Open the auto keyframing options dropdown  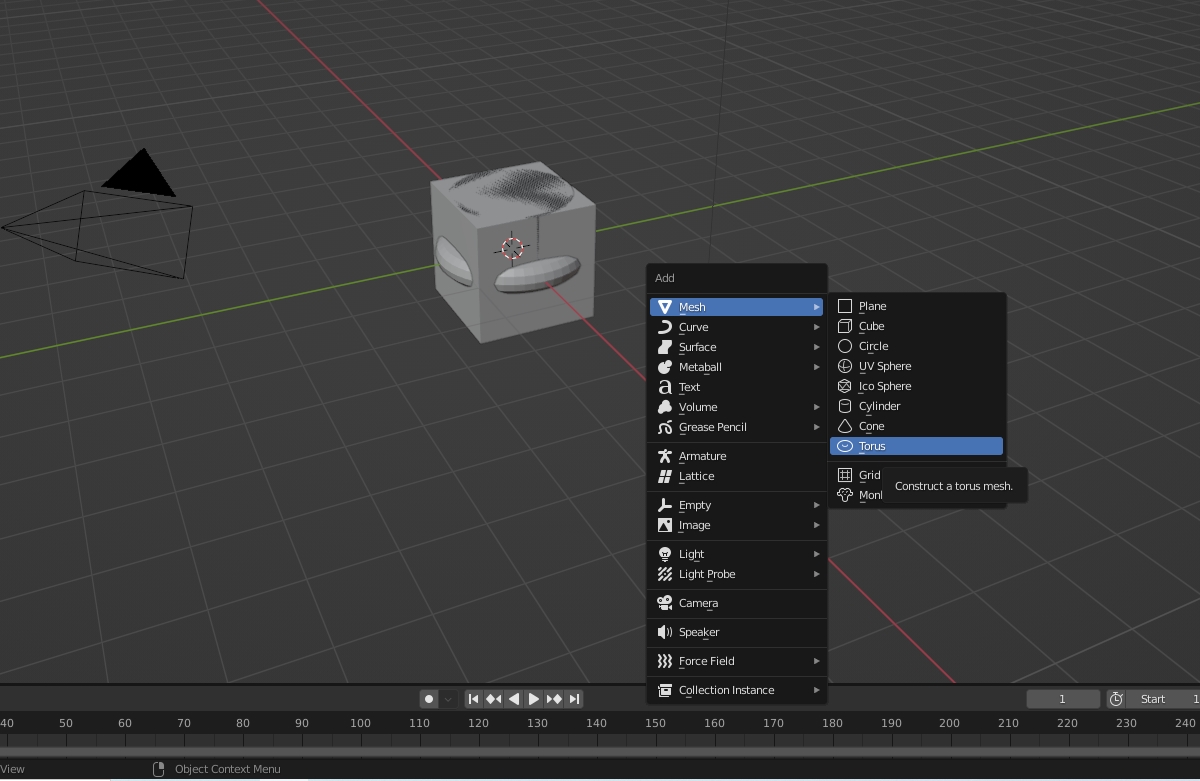(x=448, y=699)
